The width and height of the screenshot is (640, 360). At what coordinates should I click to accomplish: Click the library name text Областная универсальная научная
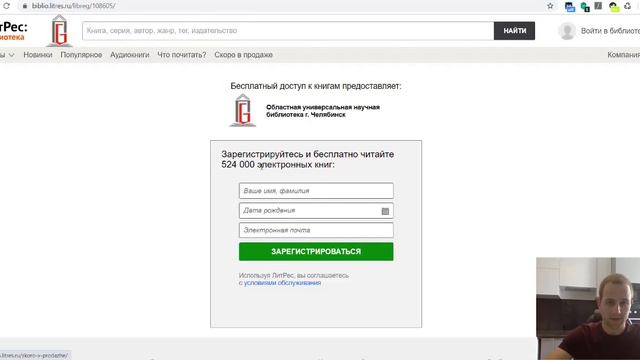323,107
